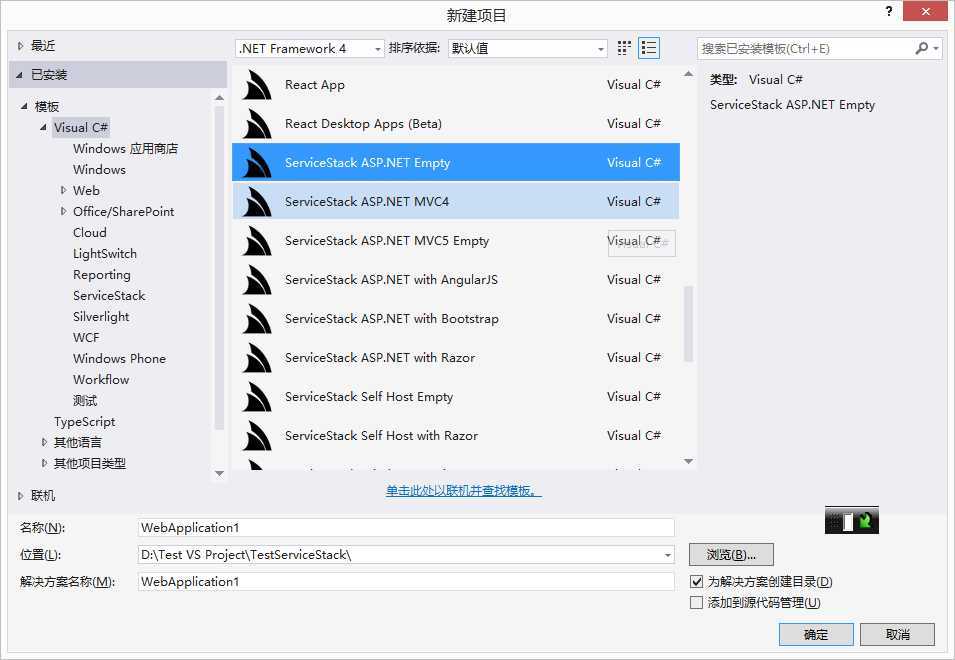Select the 测试 category
The width and height of the screenshot is (955, 660).
click(x=85, y=401)
